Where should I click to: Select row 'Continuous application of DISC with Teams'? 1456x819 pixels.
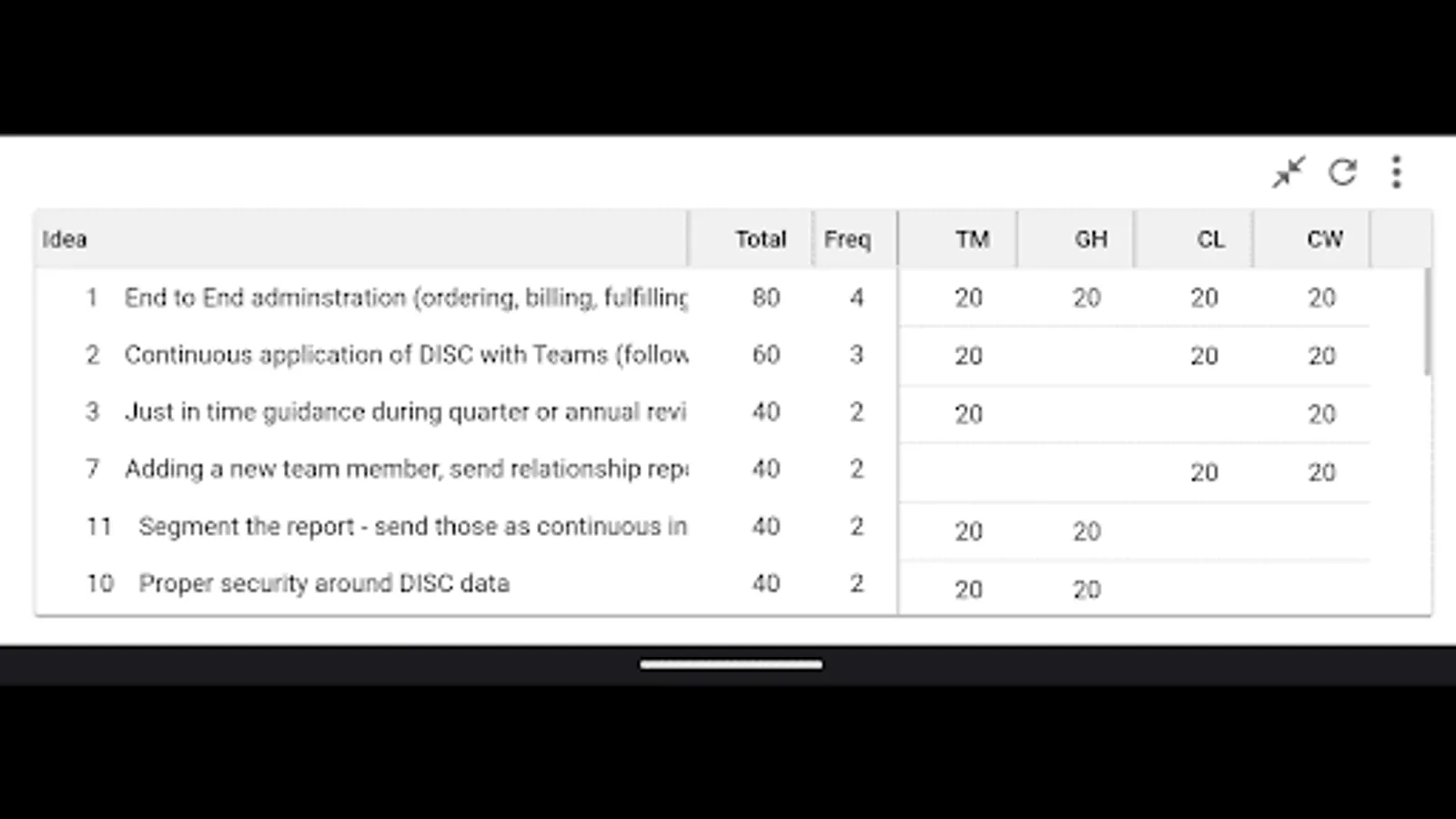point(405,355)
